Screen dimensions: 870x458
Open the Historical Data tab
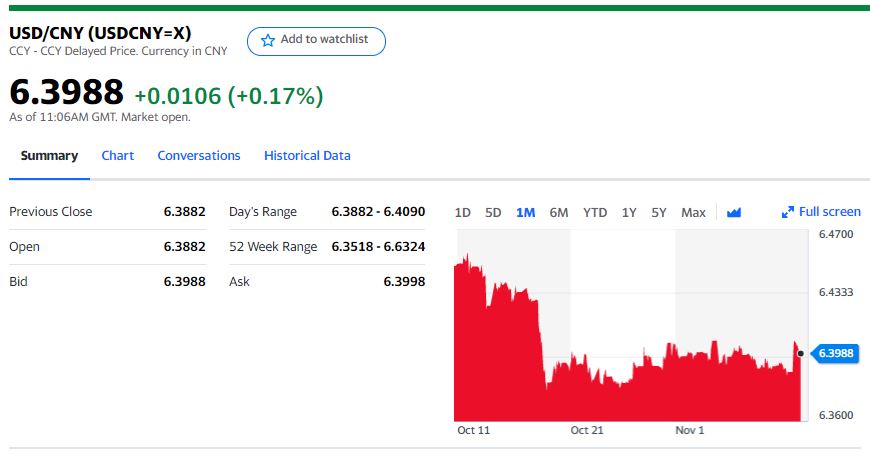[307, 156]
